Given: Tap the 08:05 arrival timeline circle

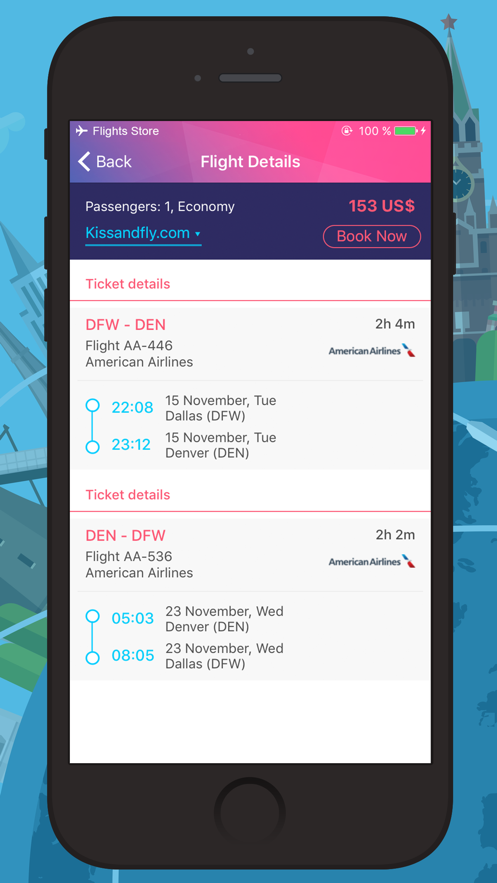Looking at the screenshot, I should (x=92, y=658).
